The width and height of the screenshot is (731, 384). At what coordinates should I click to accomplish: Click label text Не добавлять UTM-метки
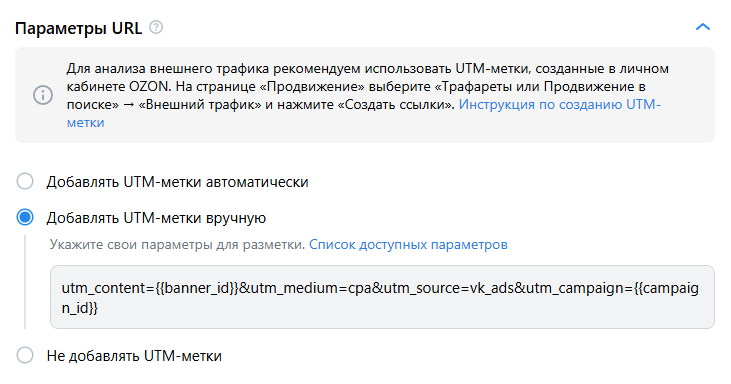coord(134,356)
